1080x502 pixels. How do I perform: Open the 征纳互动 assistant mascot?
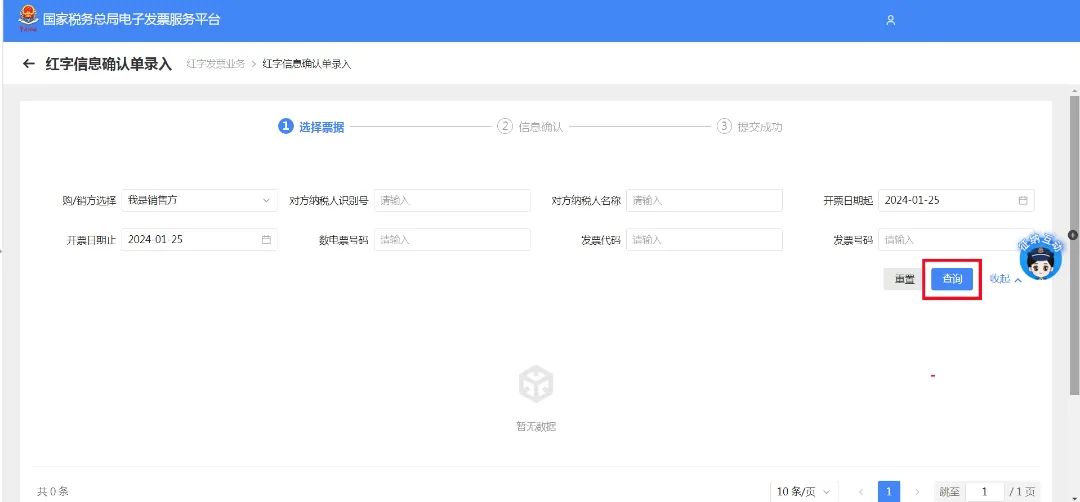1040,260
